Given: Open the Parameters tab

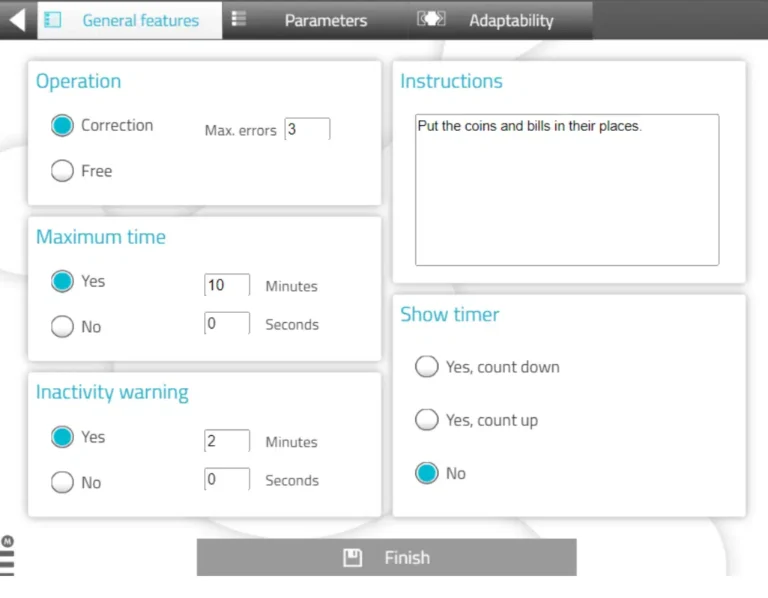Looking at the screenshot, I should tap(315, 20).
